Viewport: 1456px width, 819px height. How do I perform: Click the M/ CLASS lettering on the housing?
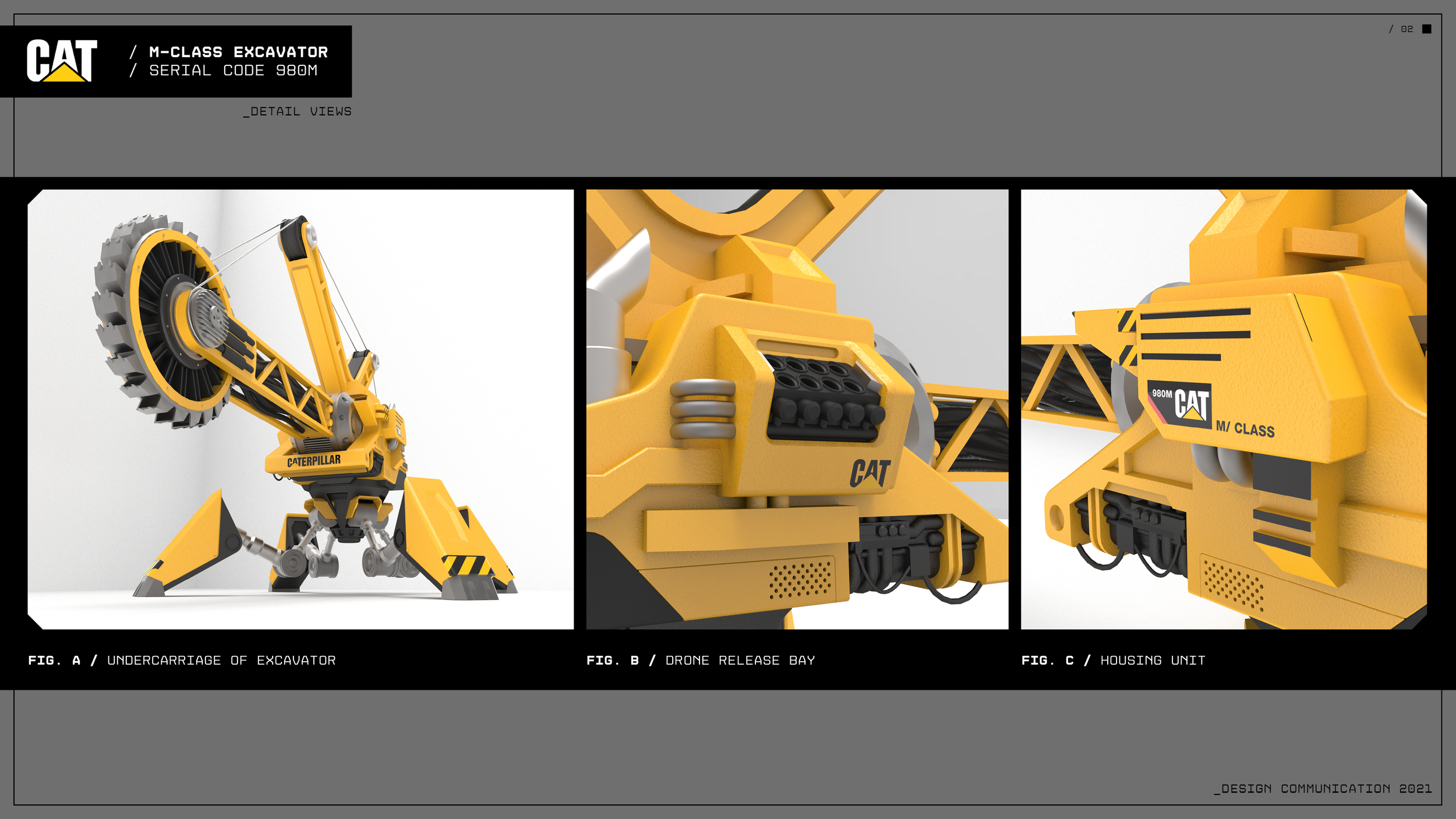pyautogui.click(x=1245, y=429)
